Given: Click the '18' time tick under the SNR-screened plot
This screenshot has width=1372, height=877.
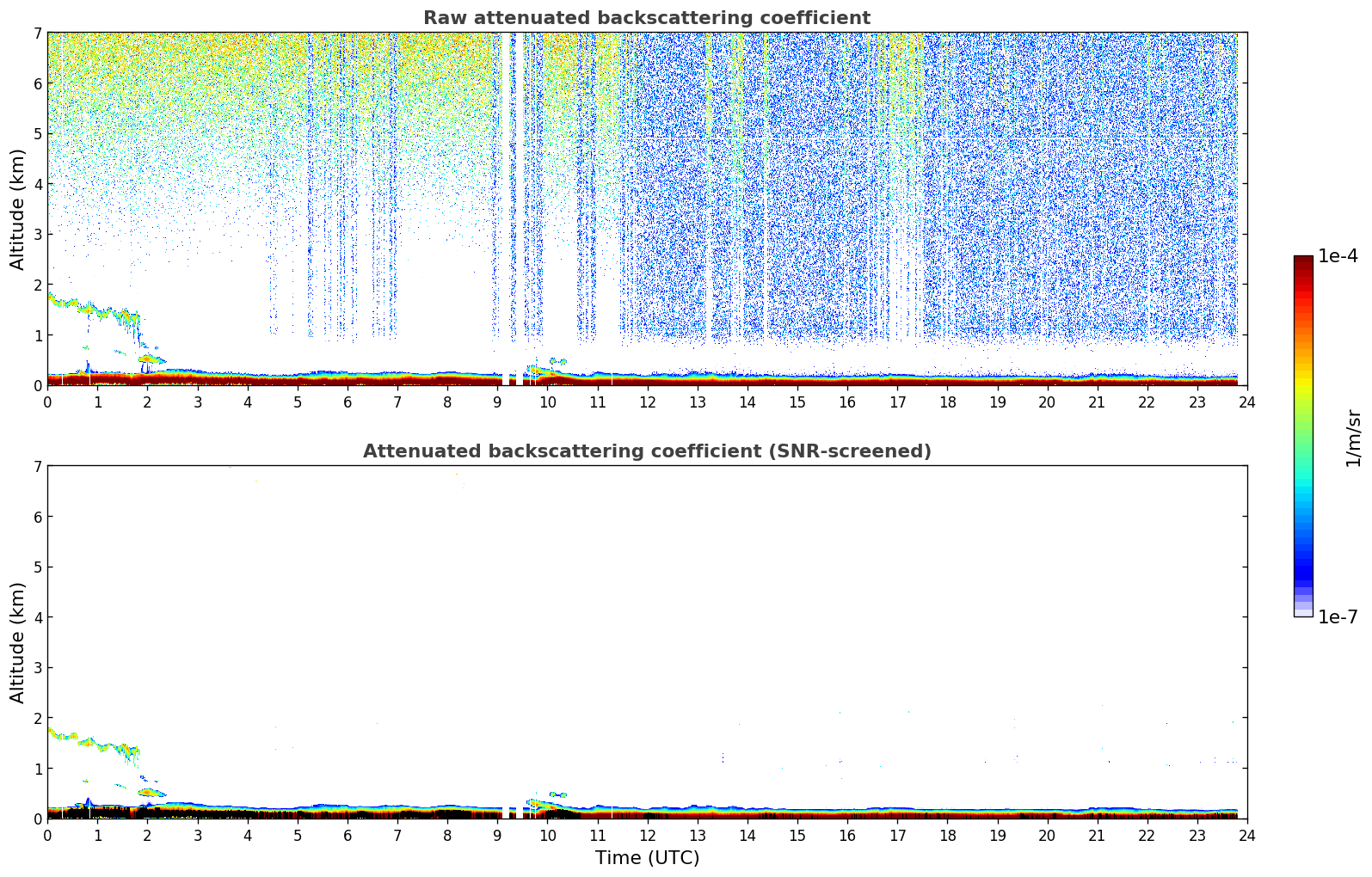Looking at the screenshot, I should pyautogui.click(x=947, y=835).
